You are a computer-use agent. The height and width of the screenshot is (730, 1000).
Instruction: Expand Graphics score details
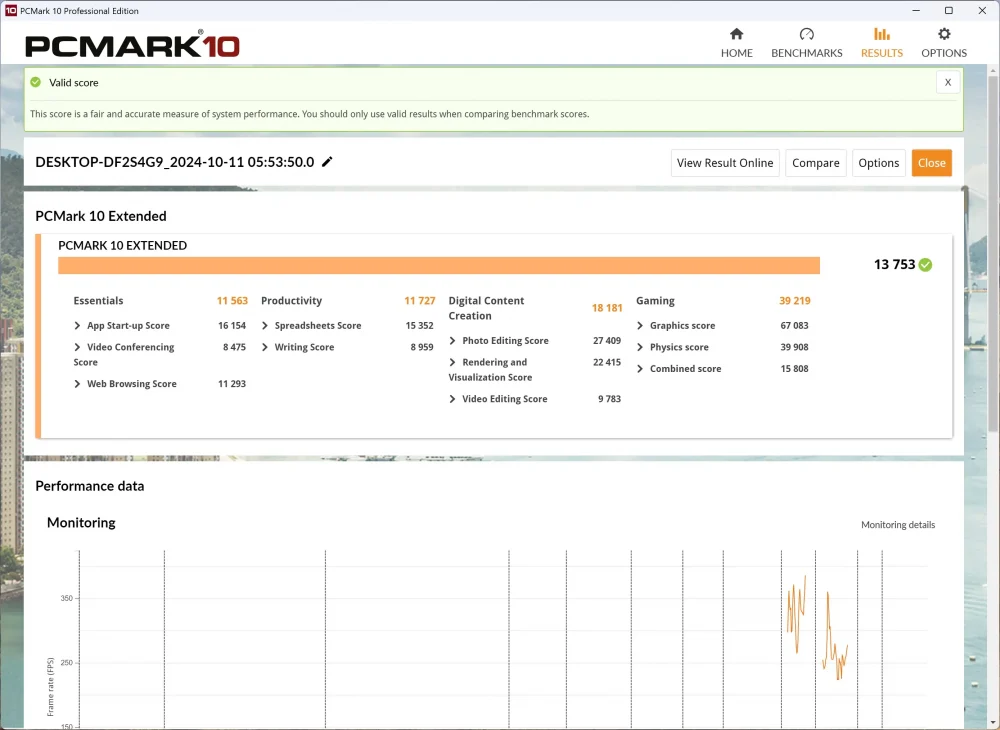[640, 326]
